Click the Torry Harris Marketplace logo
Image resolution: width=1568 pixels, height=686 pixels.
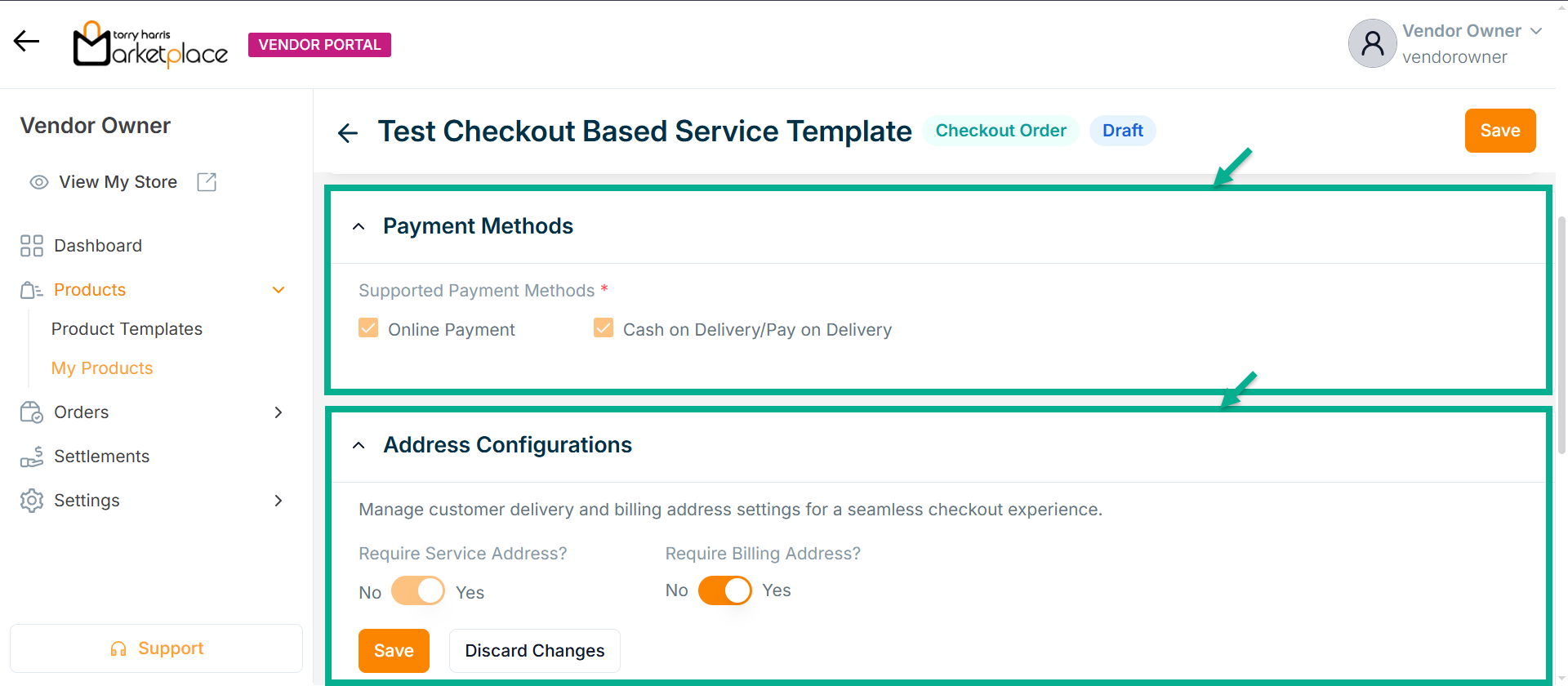tap(151, 44)
